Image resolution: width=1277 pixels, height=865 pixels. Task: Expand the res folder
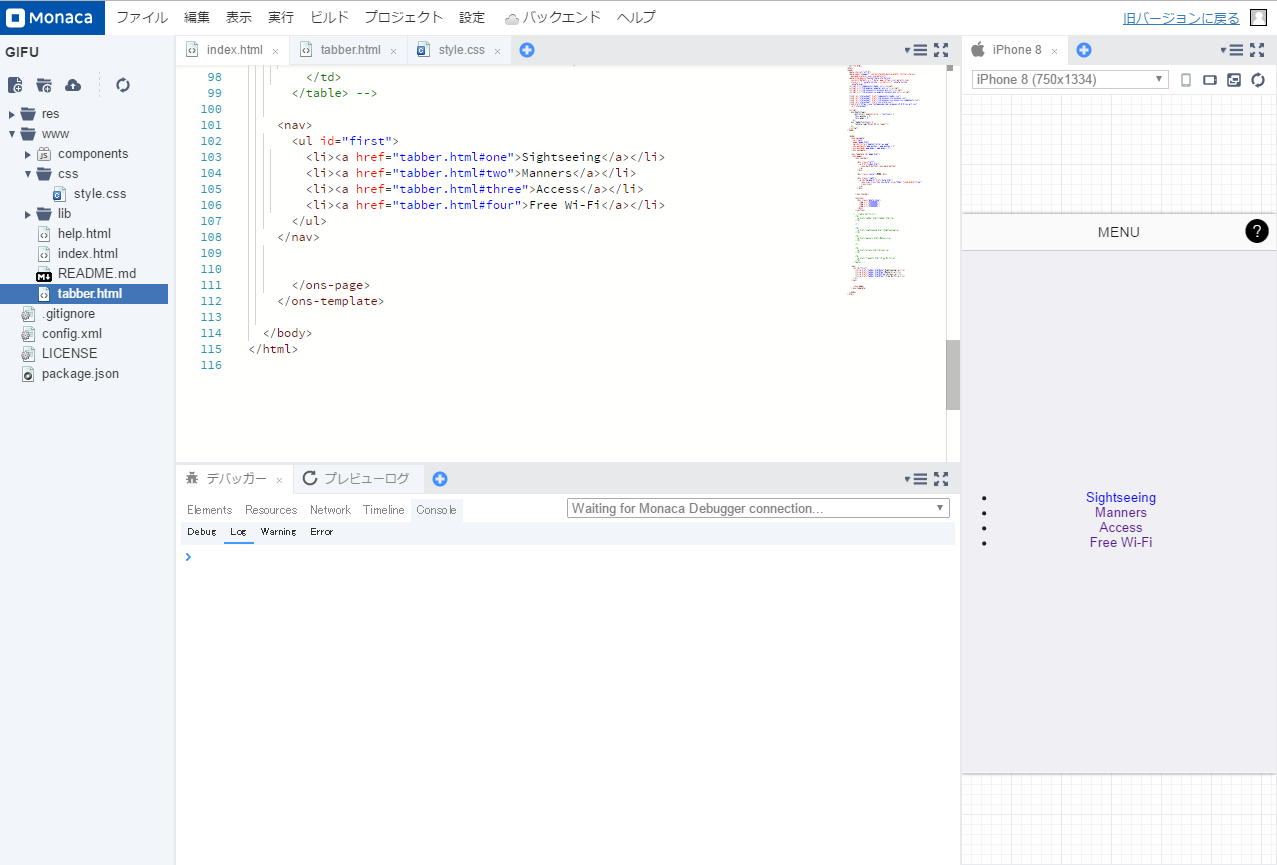(x=12, y=114)
